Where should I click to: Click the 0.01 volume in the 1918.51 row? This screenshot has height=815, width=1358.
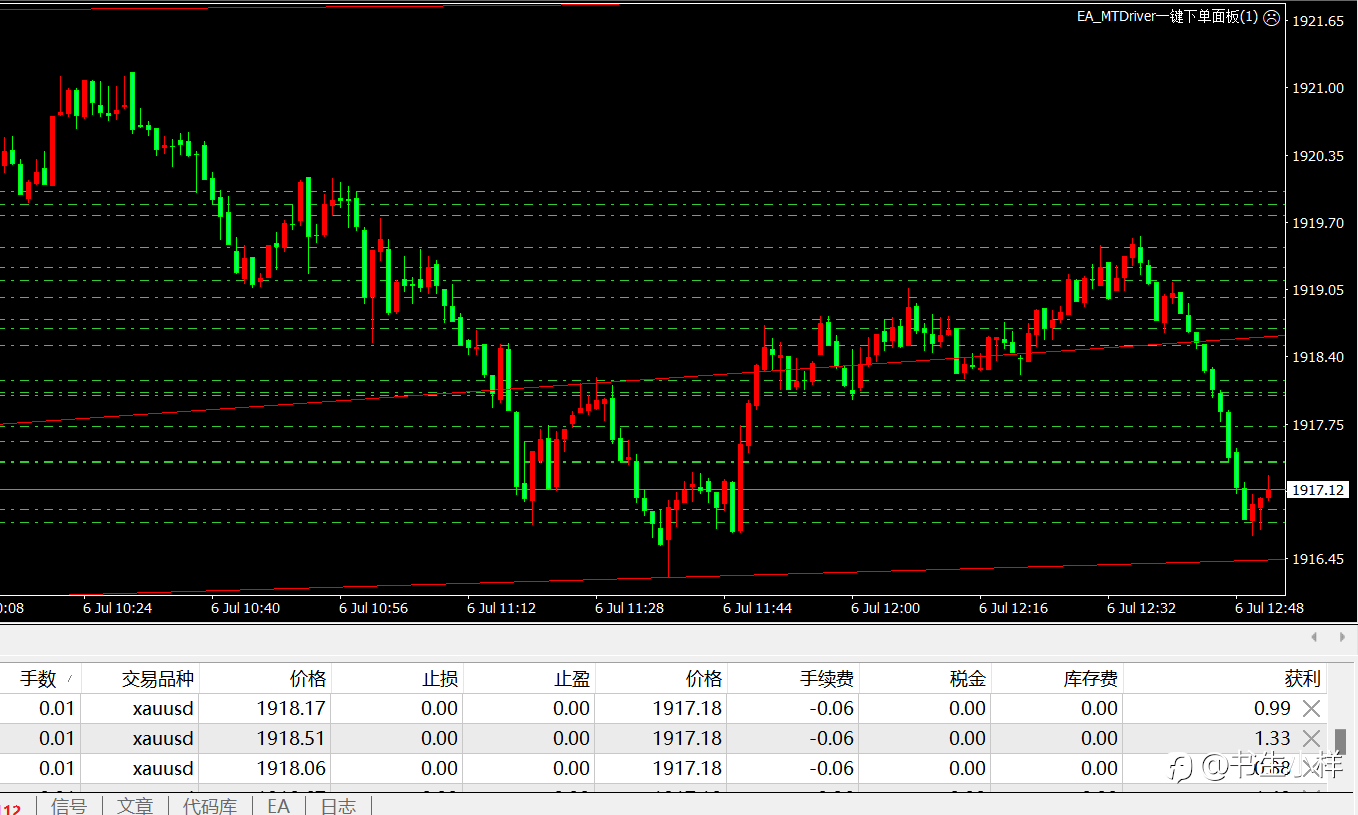(x=57, y=739)
